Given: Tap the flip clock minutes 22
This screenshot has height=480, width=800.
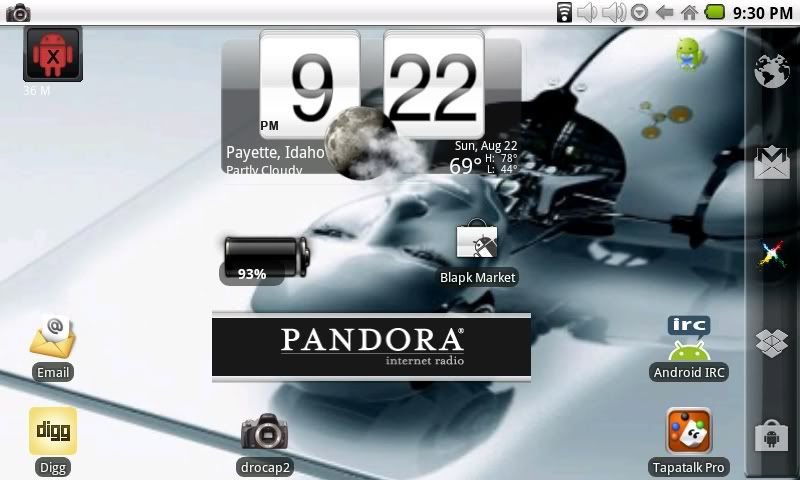Looking at the screenshot, I should [434, 85].
